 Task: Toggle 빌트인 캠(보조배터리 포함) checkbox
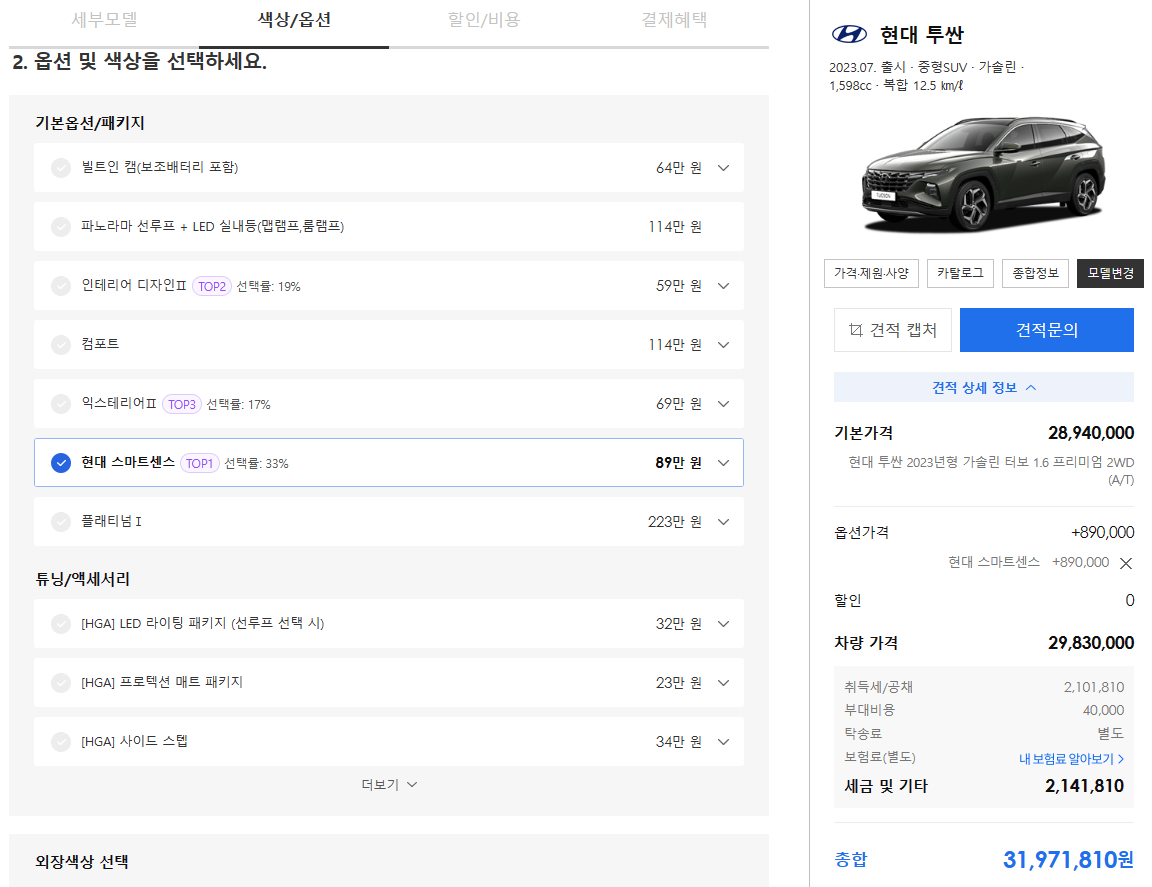61,168
